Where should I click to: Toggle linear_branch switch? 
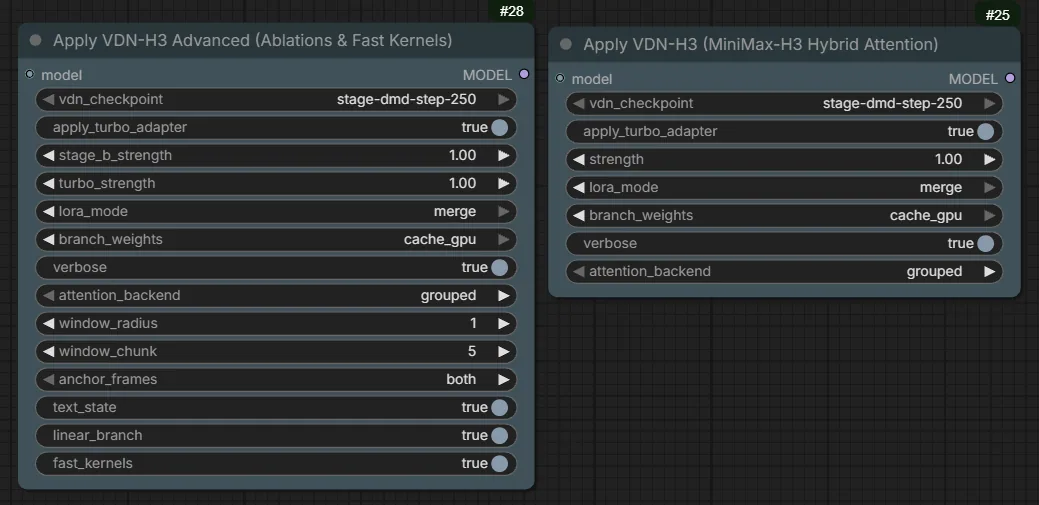pyautogui.click(x=500, y=435)
